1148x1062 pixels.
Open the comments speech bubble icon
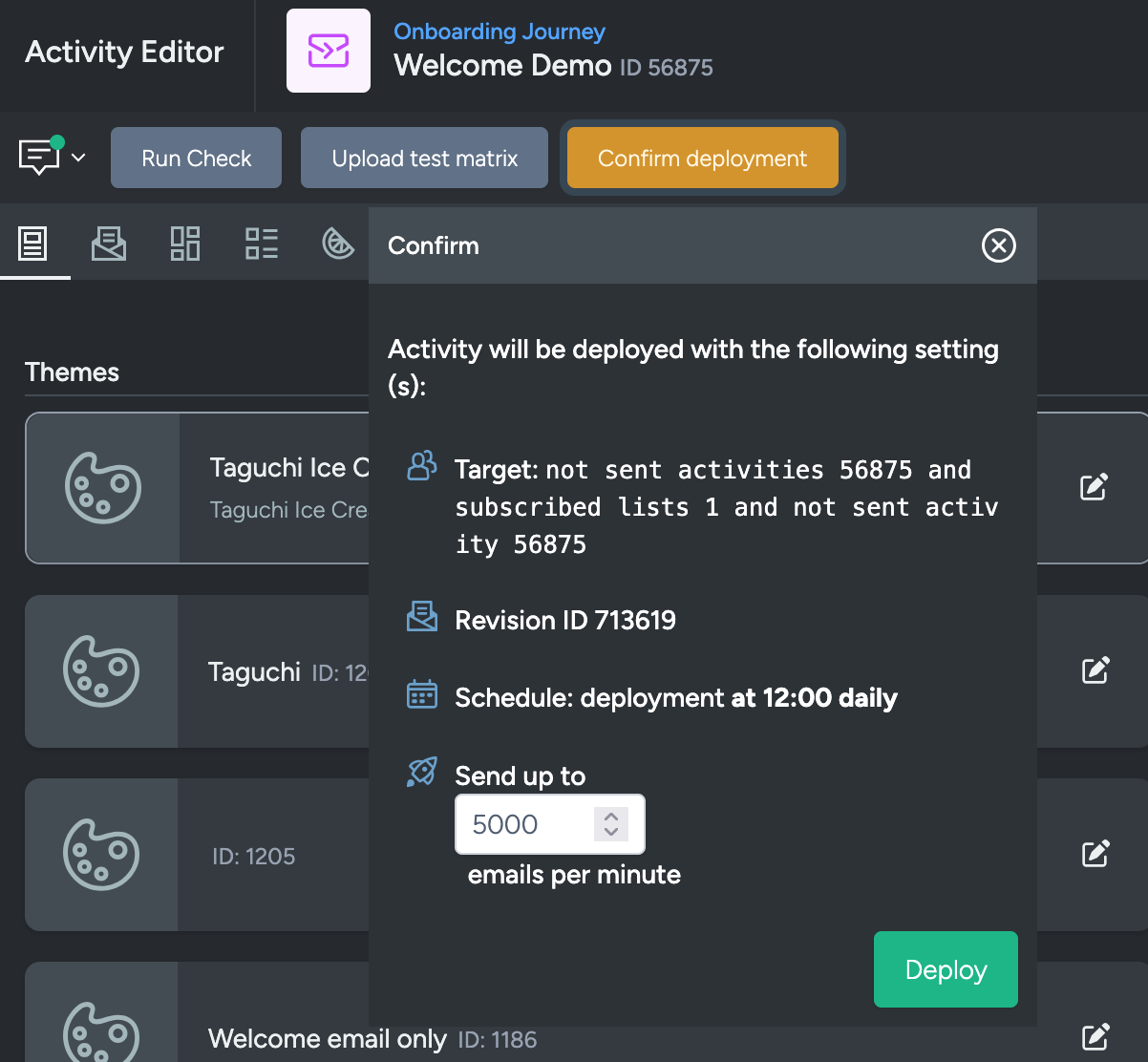click(x=41, y=156)
